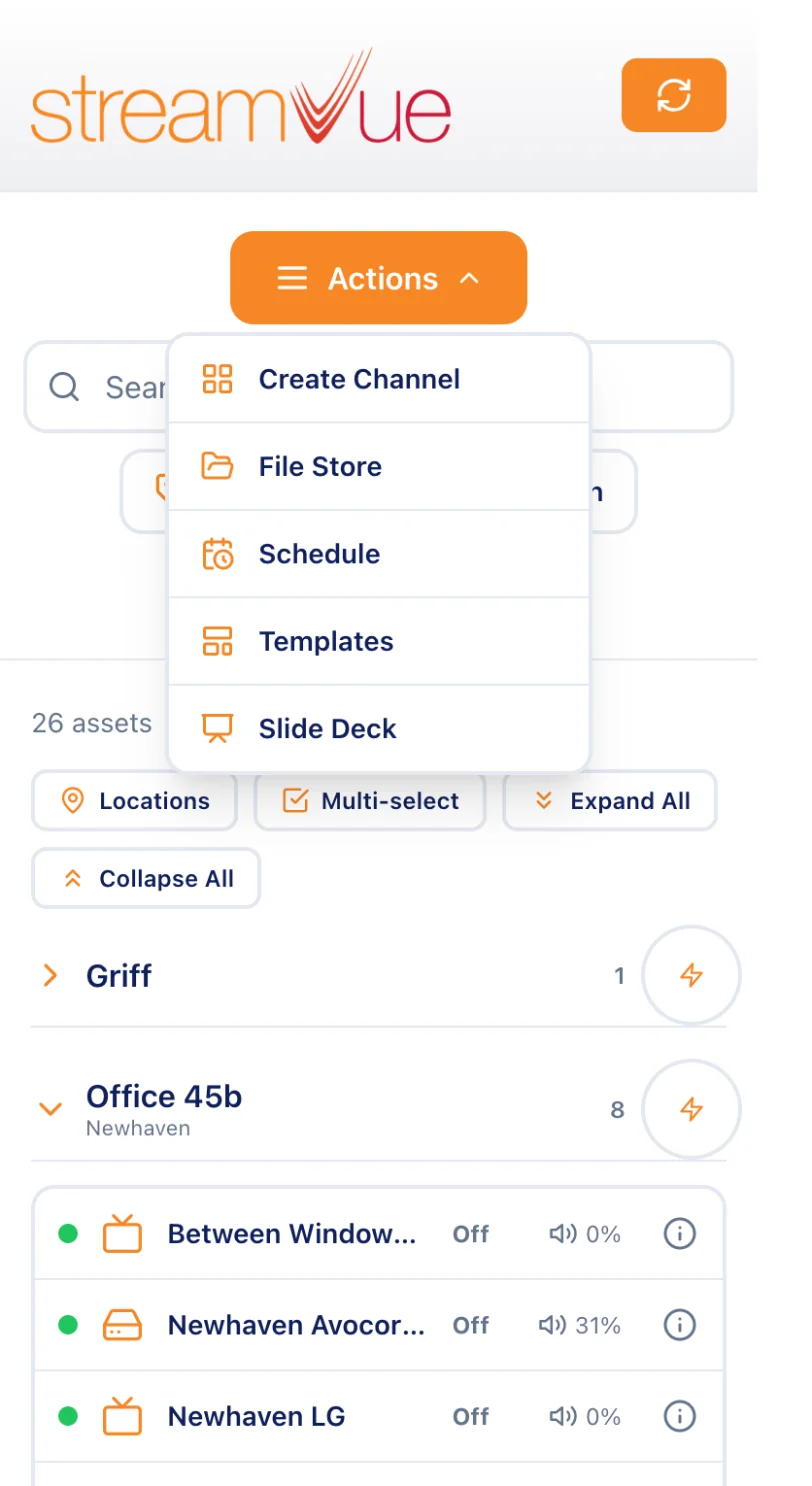
Task: Click the Locations pin icon
Action: pos(72,801)
